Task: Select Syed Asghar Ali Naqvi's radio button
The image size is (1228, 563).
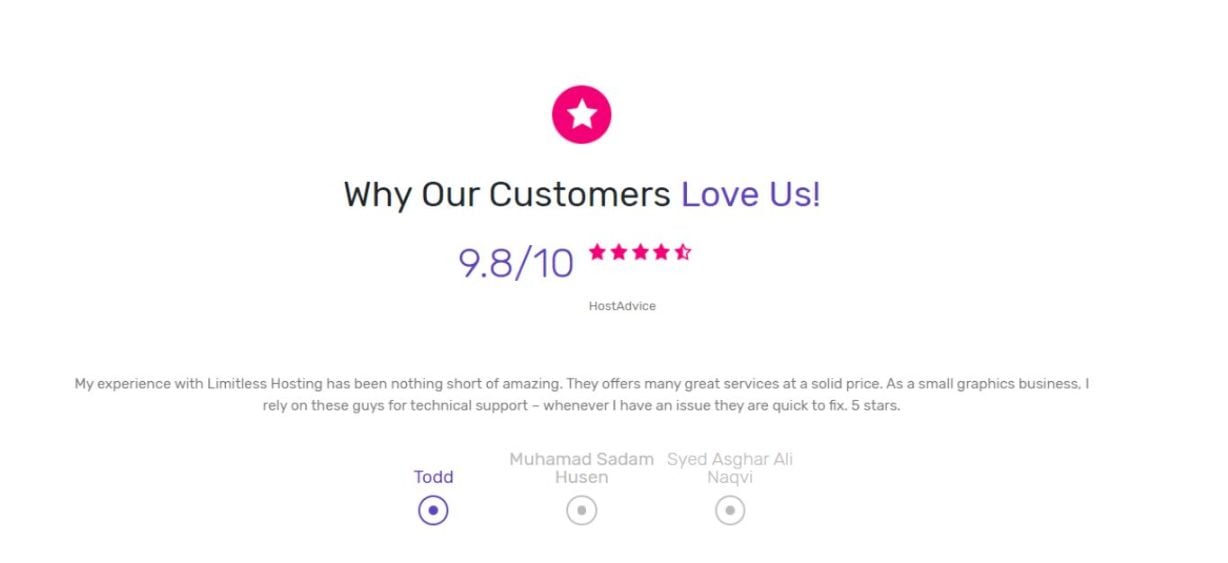Action: (x=730, y=510)
